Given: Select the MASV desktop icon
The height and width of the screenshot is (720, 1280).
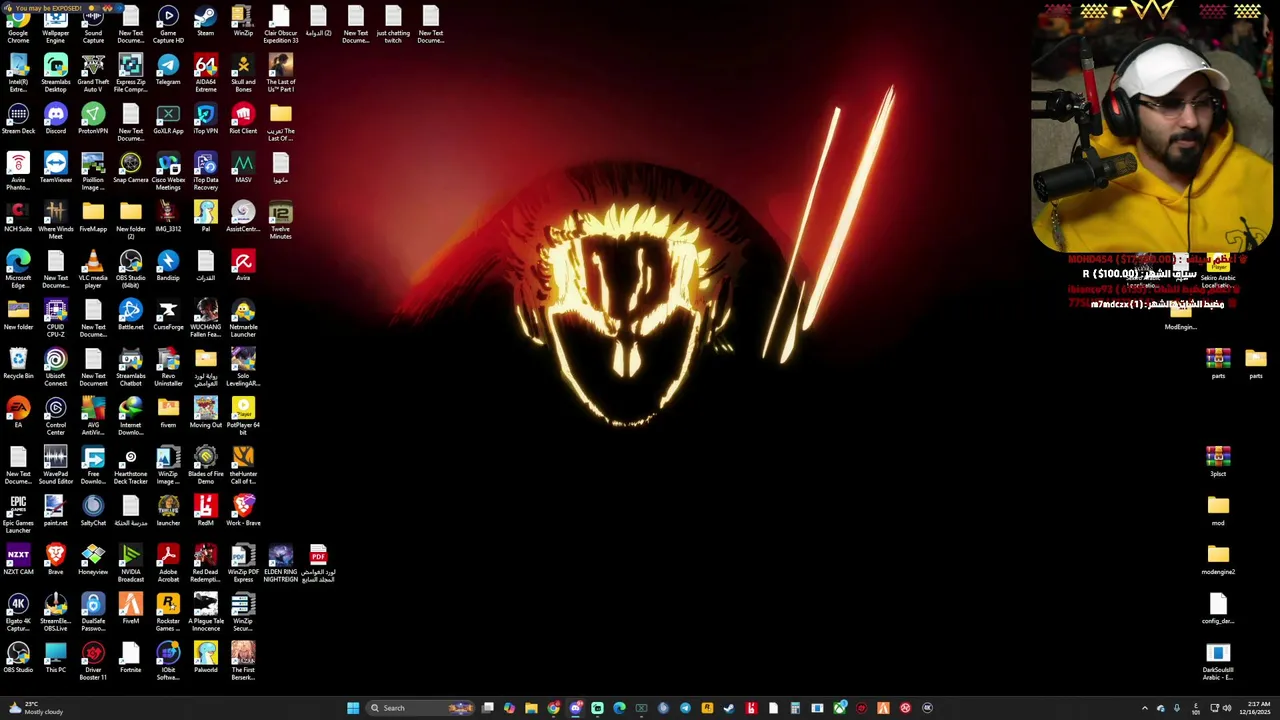Looking at the screenshot, I should pos(243,169).
